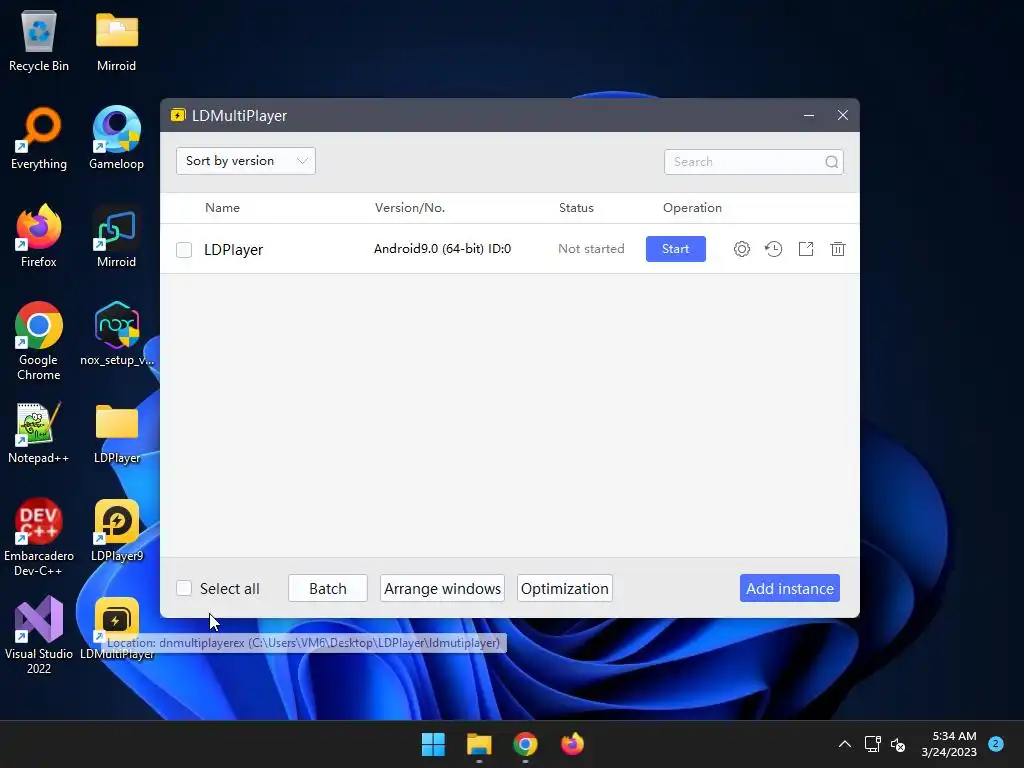
Task: Select nox_setup installer desktop icon
Action: (116, 334)
